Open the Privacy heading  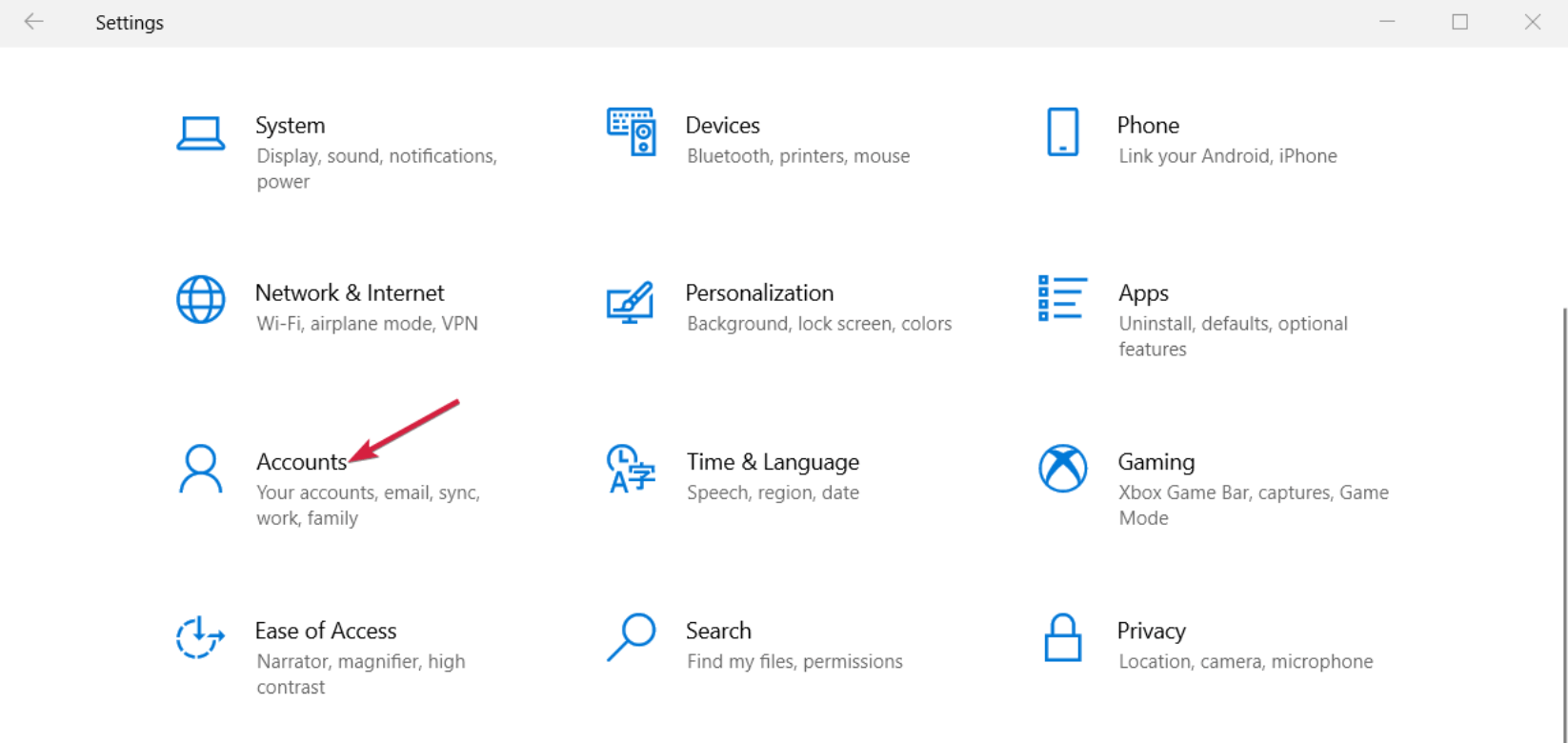pyautogui.click(x=1151, y=632)
